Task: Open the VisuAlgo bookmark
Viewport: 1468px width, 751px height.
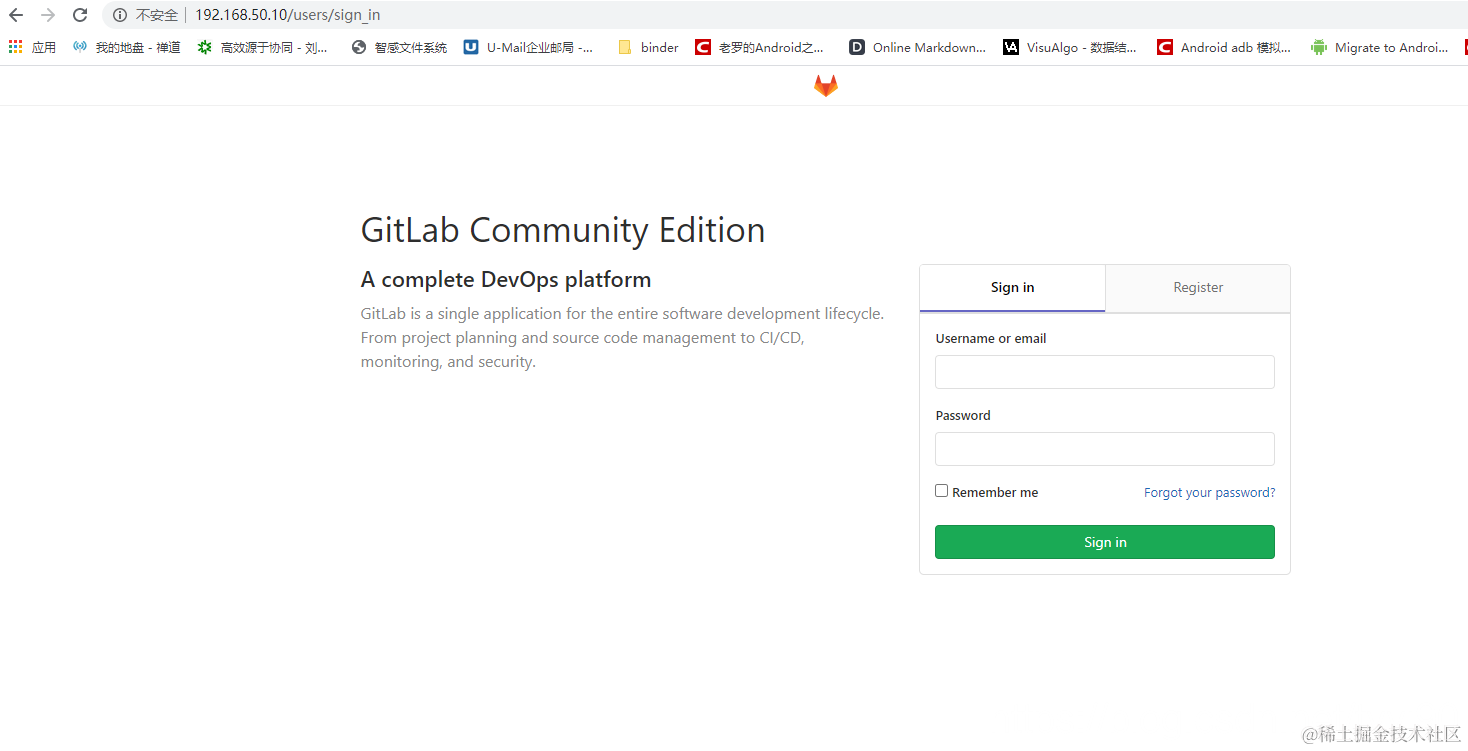Action: 1070,47
